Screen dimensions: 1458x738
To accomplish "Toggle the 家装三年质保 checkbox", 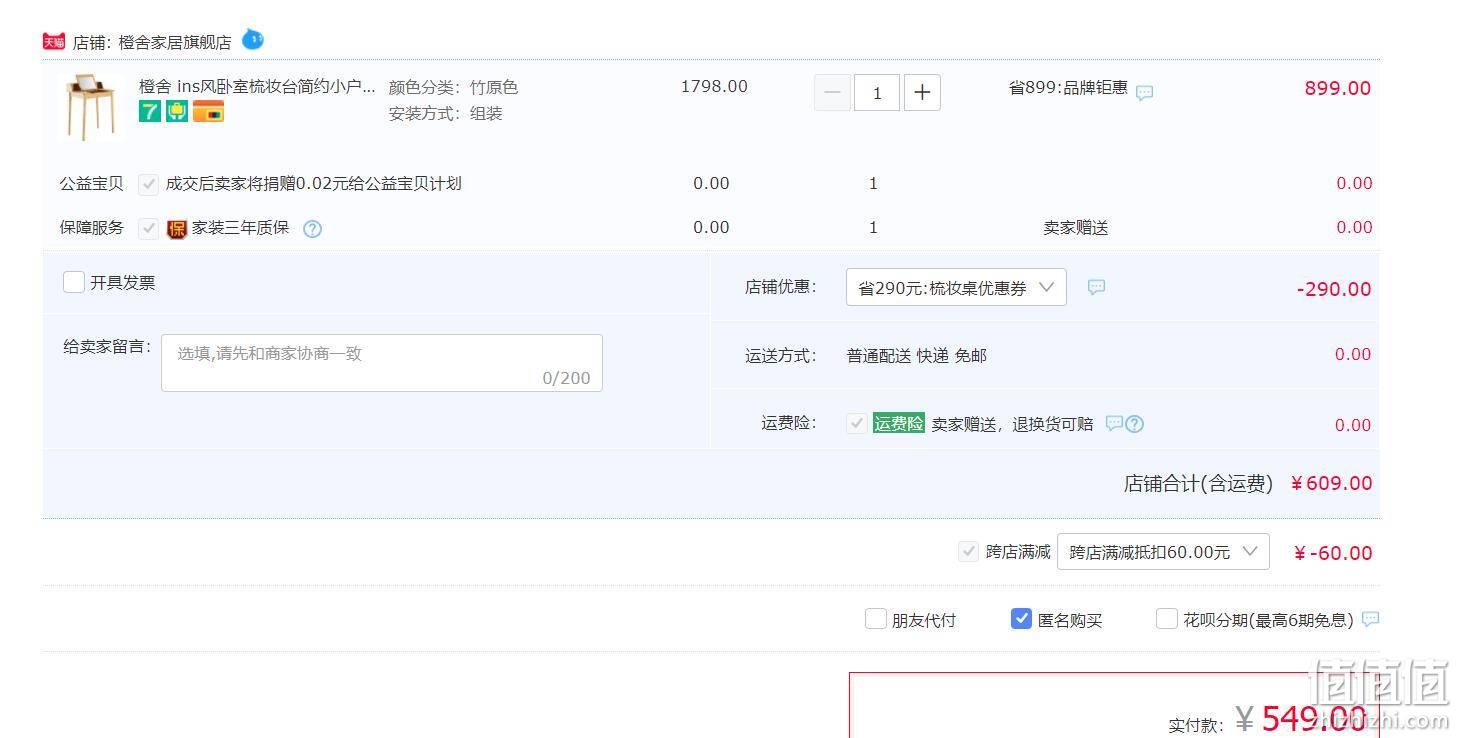I will (x=149, y=228).
